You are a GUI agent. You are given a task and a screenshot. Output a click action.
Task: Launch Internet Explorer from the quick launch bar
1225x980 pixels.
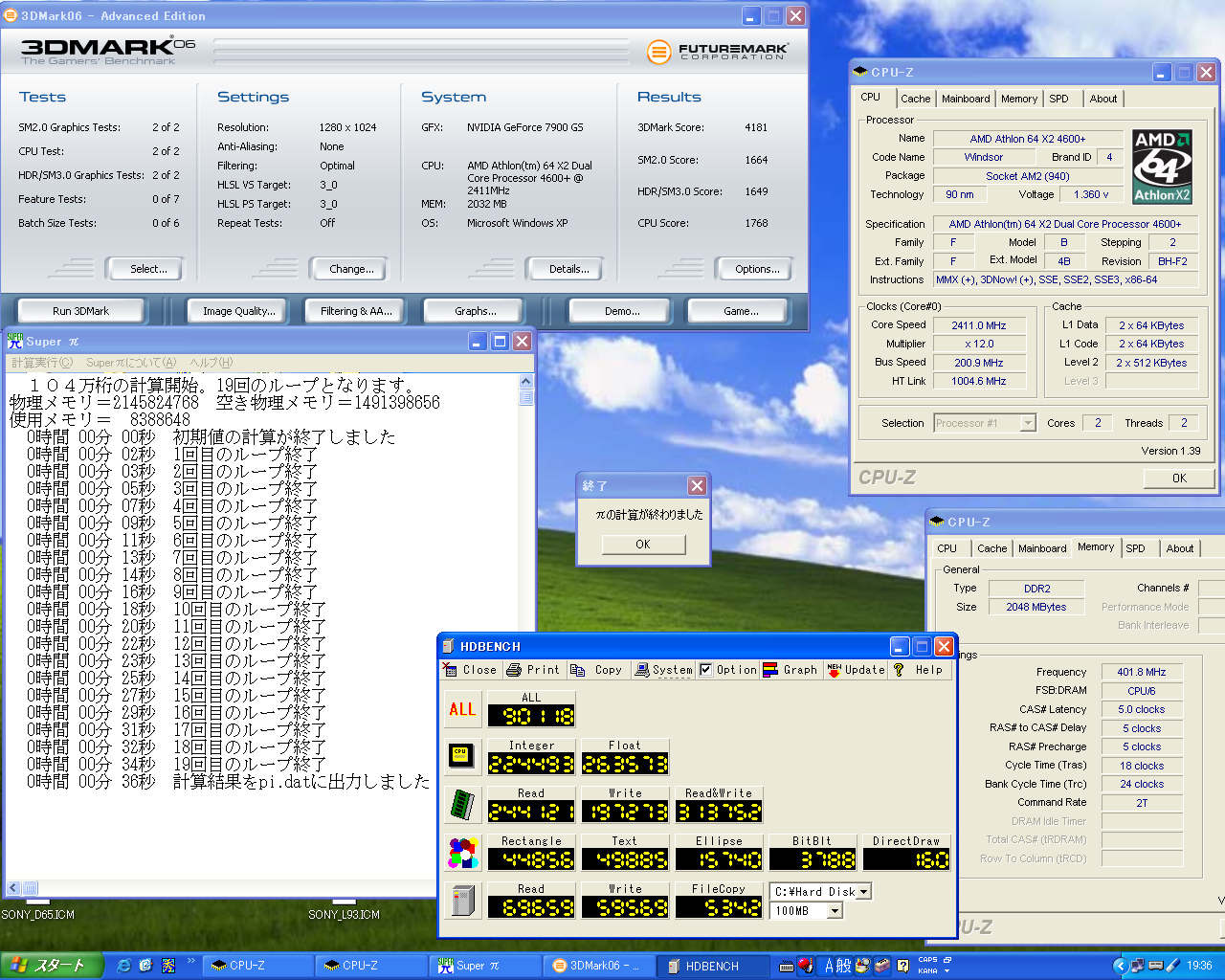coord(123,966)
